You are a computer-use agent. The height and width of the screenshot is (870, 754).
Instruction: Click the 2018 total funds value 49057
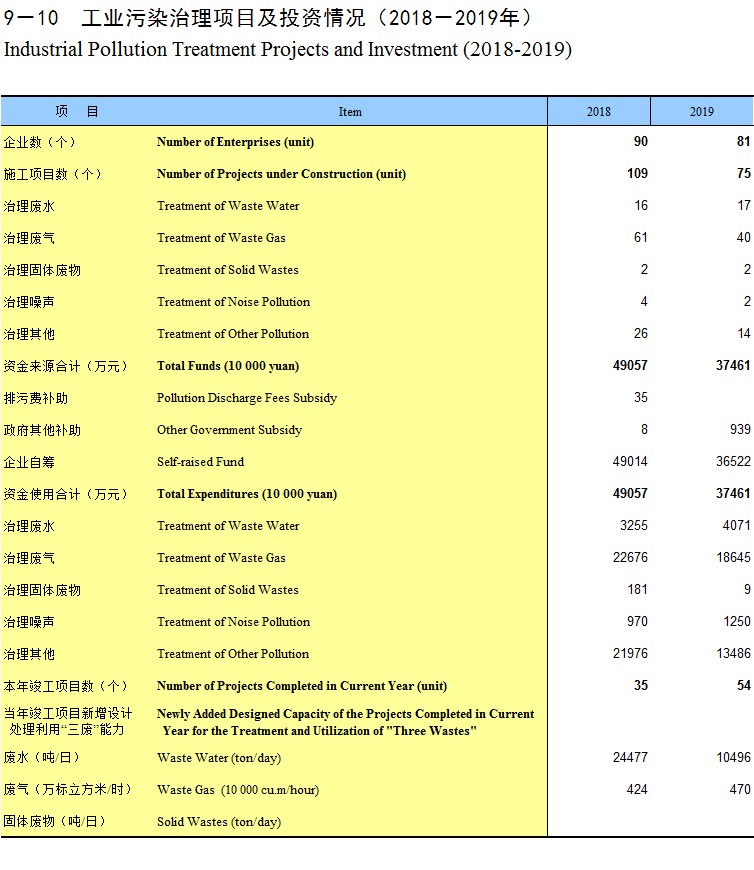[x=630, y=366]
